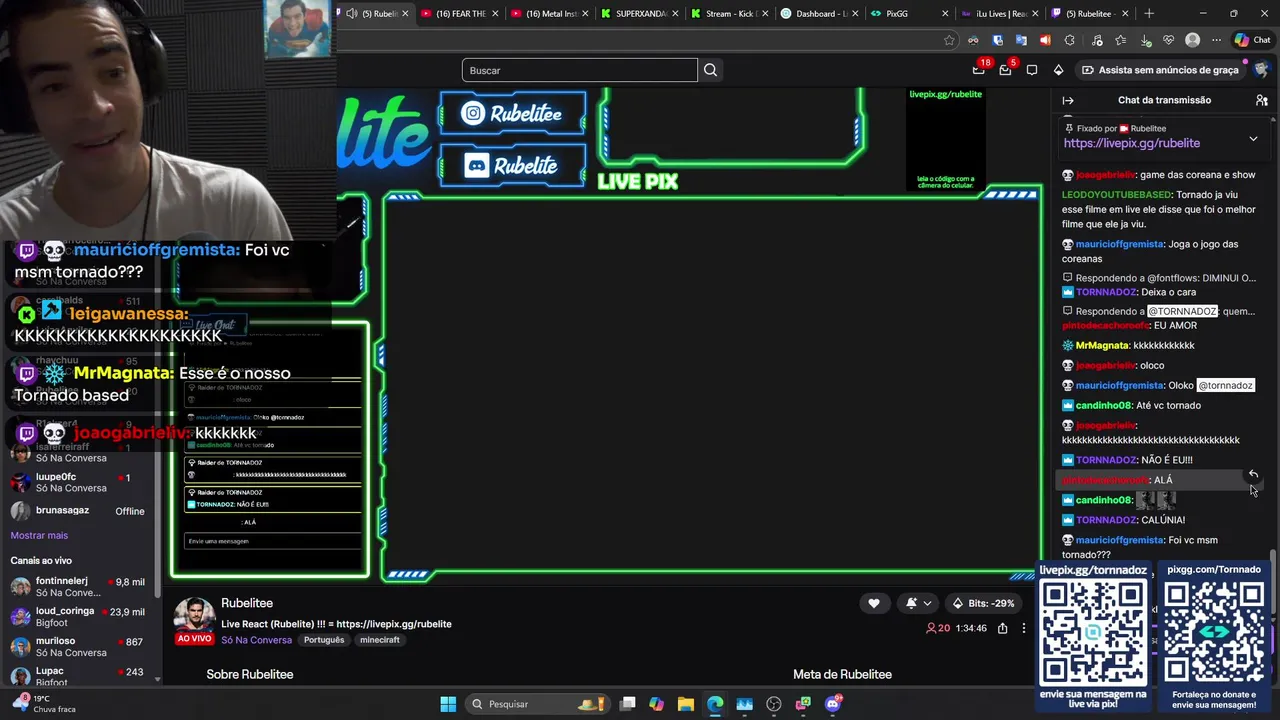The image size is (1280, 720).
Task: Open the whispers chat bubble icon
Action: point(1032,70)
